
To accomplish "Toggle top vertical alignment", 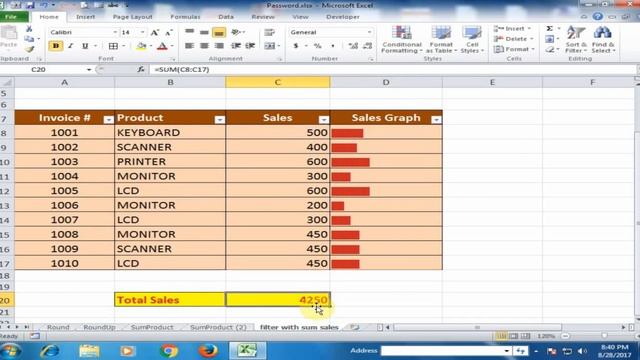I will (x=189, y=32).
